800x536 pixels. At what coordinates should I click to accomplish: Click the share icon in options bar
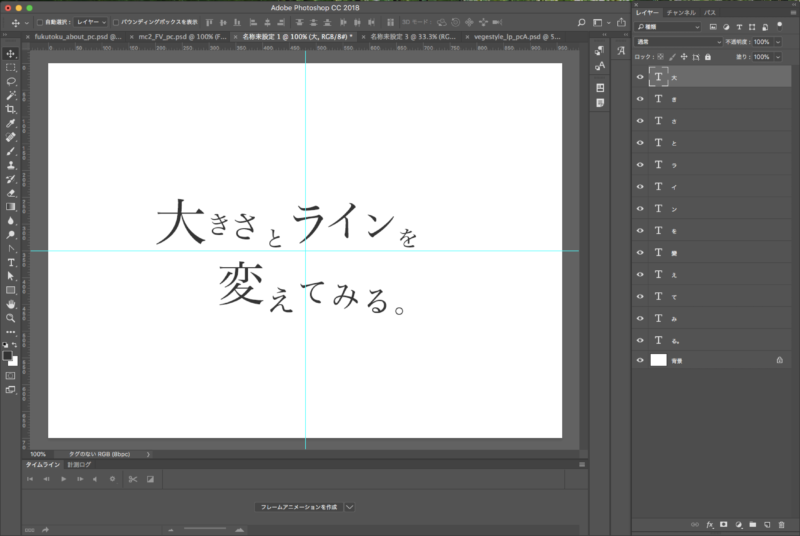pos(621,22)
